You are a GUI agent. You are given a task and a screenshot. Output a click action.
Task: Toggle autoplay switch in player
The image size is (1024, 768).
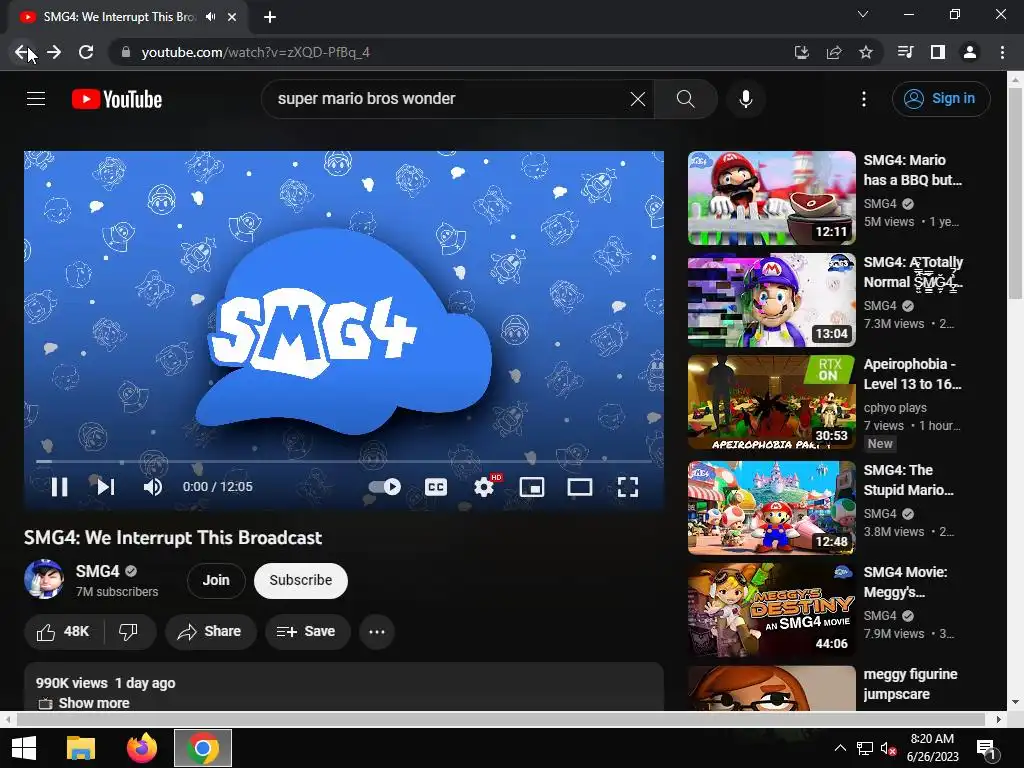point(385,487)
